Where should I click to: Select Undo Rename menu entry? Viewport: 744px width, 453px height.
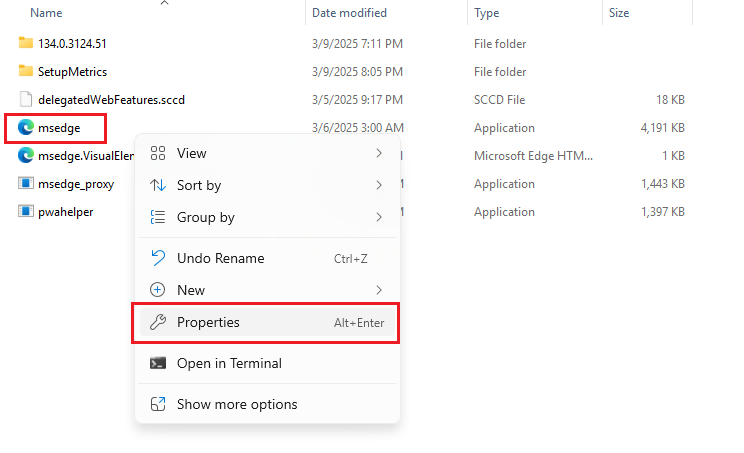point(268,258)
